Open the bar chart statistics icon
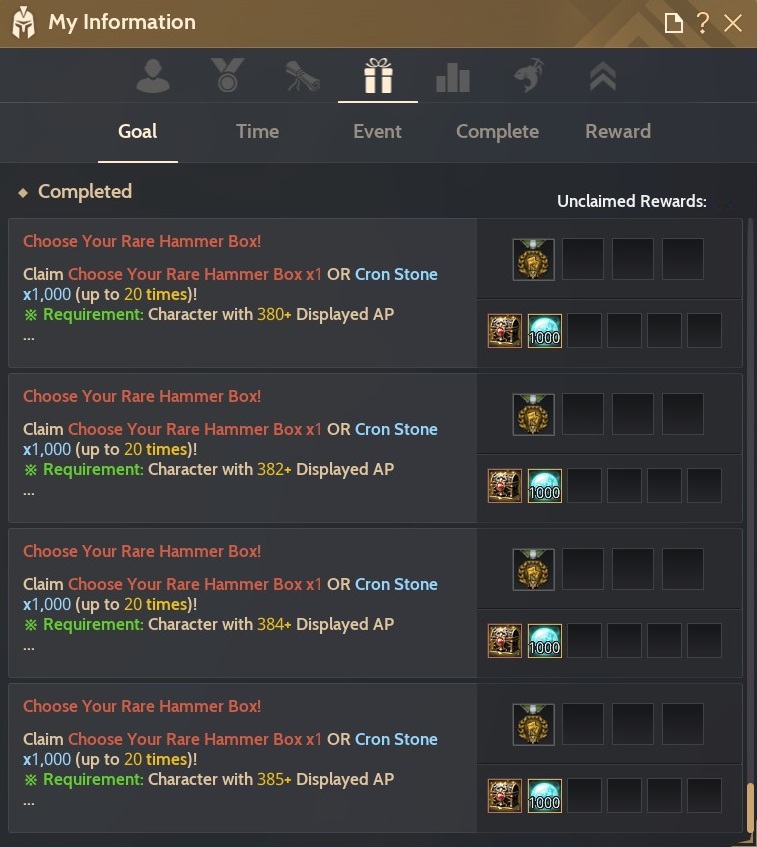This screenshot has width=757, height=847. tap(453, 77)
